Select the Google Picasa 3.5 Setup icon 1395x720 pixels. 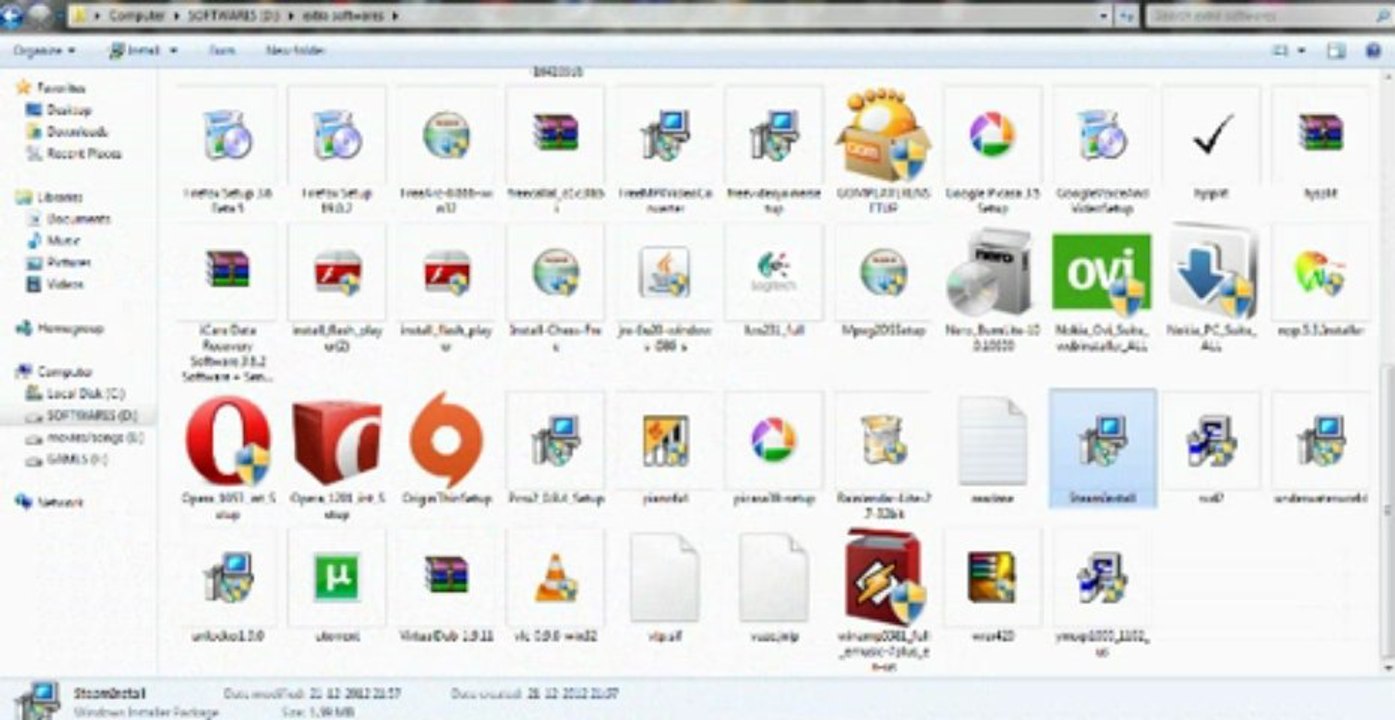click(992, 135)
